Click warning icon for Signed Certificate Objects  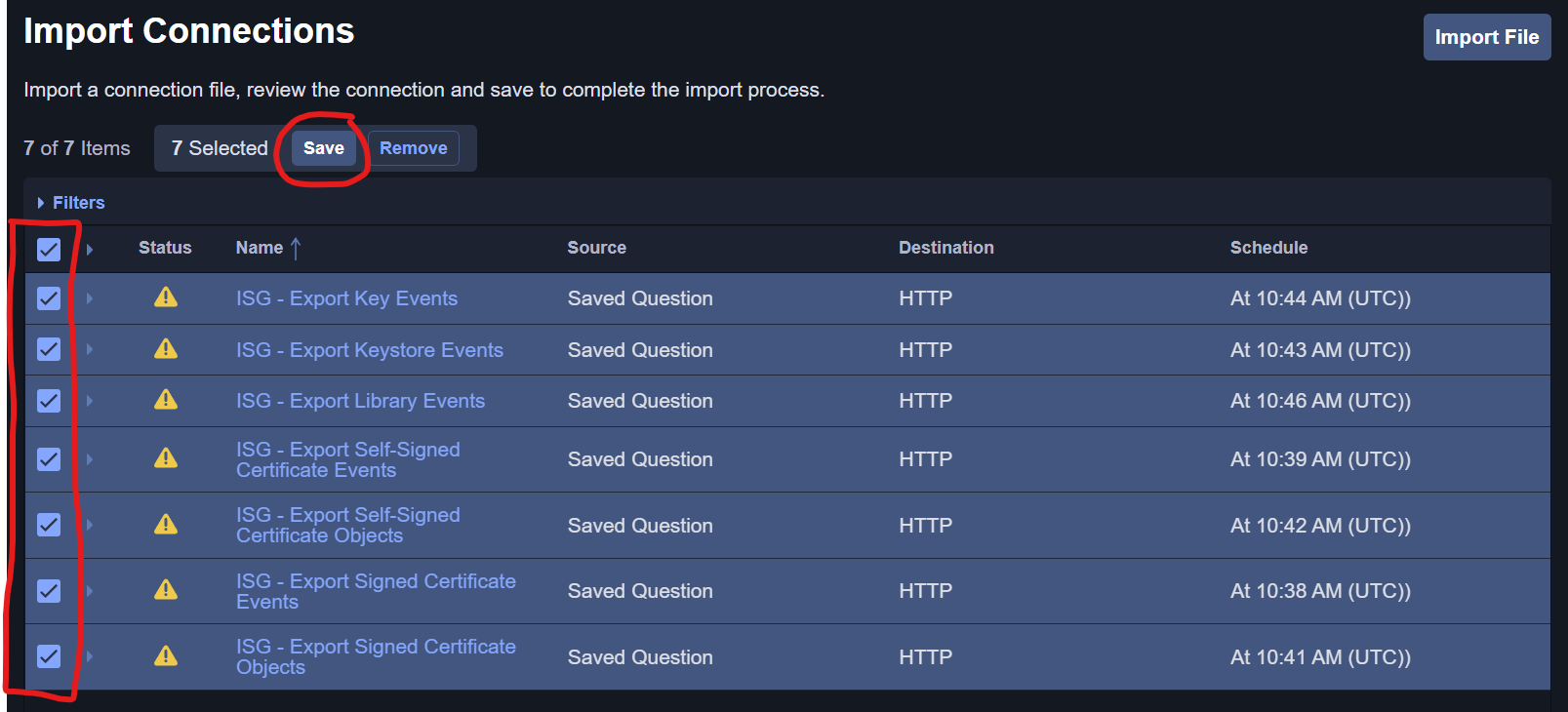[x=166, y=656]
